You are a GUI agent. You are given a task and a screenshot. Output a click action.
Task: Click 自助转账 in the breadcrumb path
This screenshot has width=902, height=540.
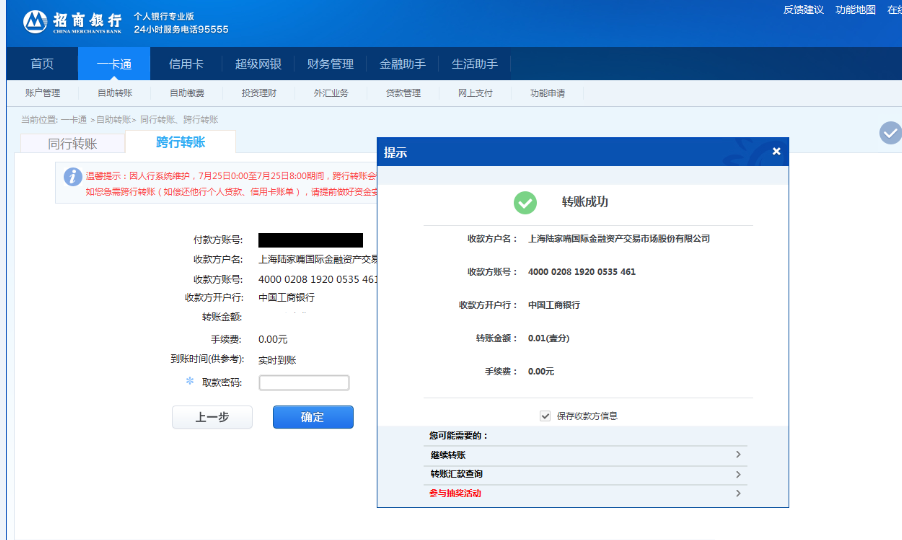113,120
